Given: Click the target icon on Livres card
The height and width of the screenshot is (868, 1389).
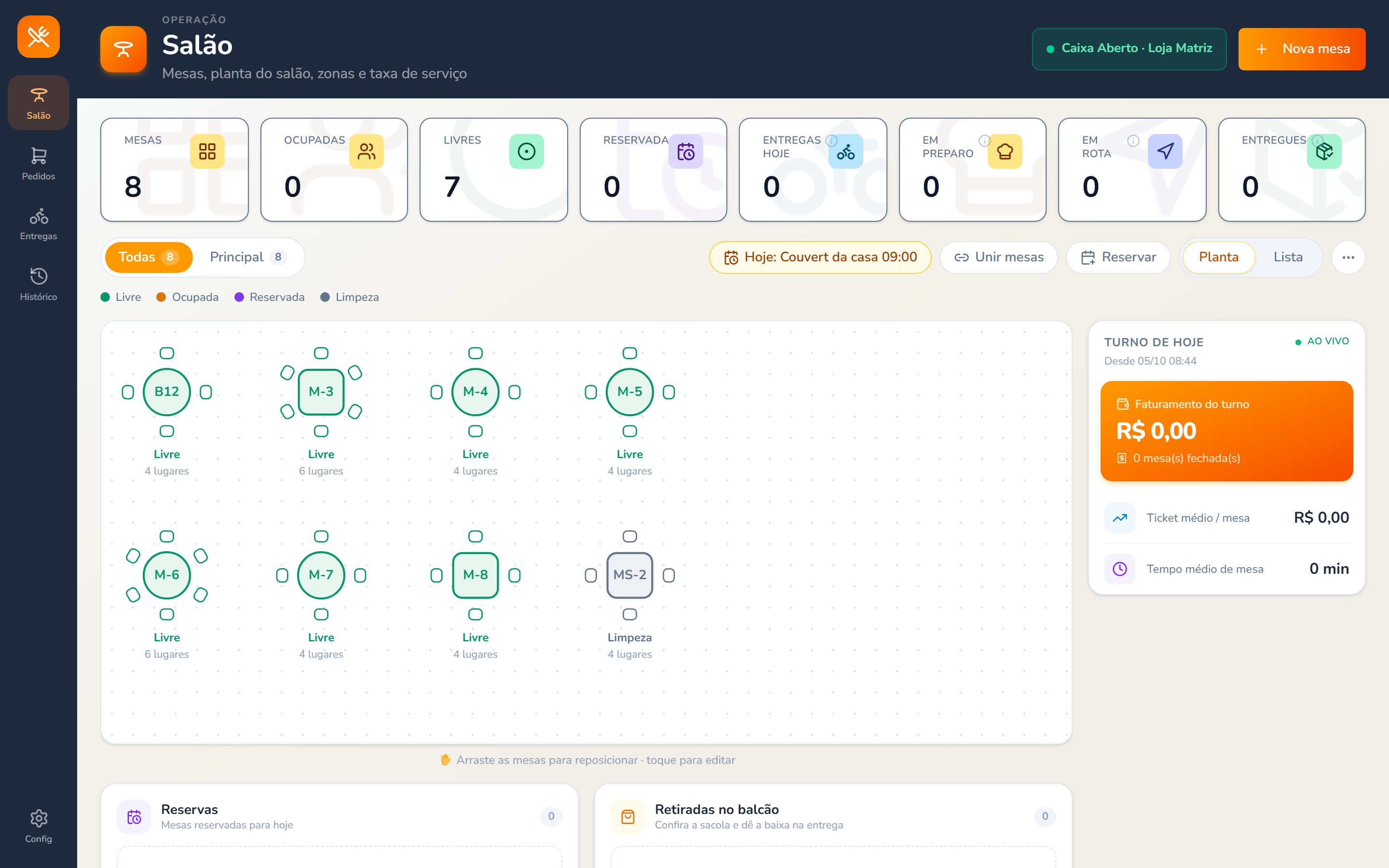Looking at the screenshot, I should click(526, 151).
